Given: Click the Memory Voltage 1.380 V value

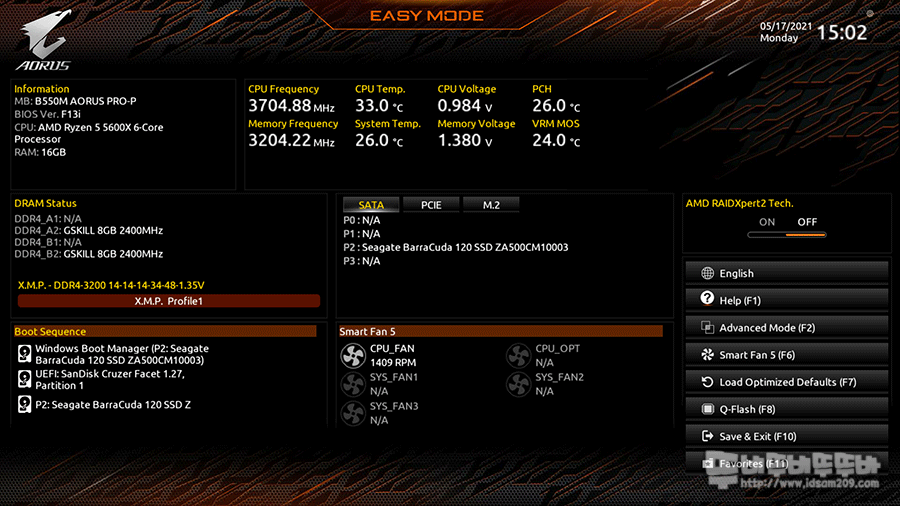Looking at the screenshot, I should point(465,140).
